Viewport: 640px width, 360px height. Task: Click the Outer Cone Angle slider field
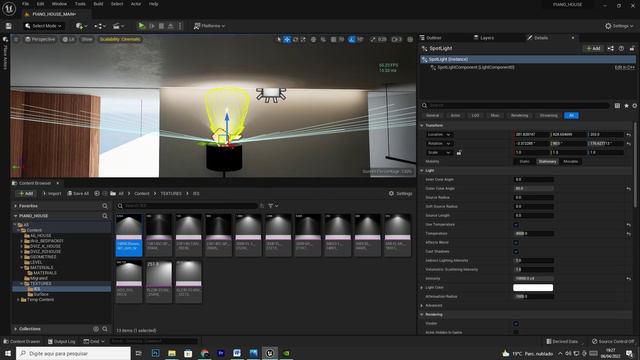[x=533, y=189]
